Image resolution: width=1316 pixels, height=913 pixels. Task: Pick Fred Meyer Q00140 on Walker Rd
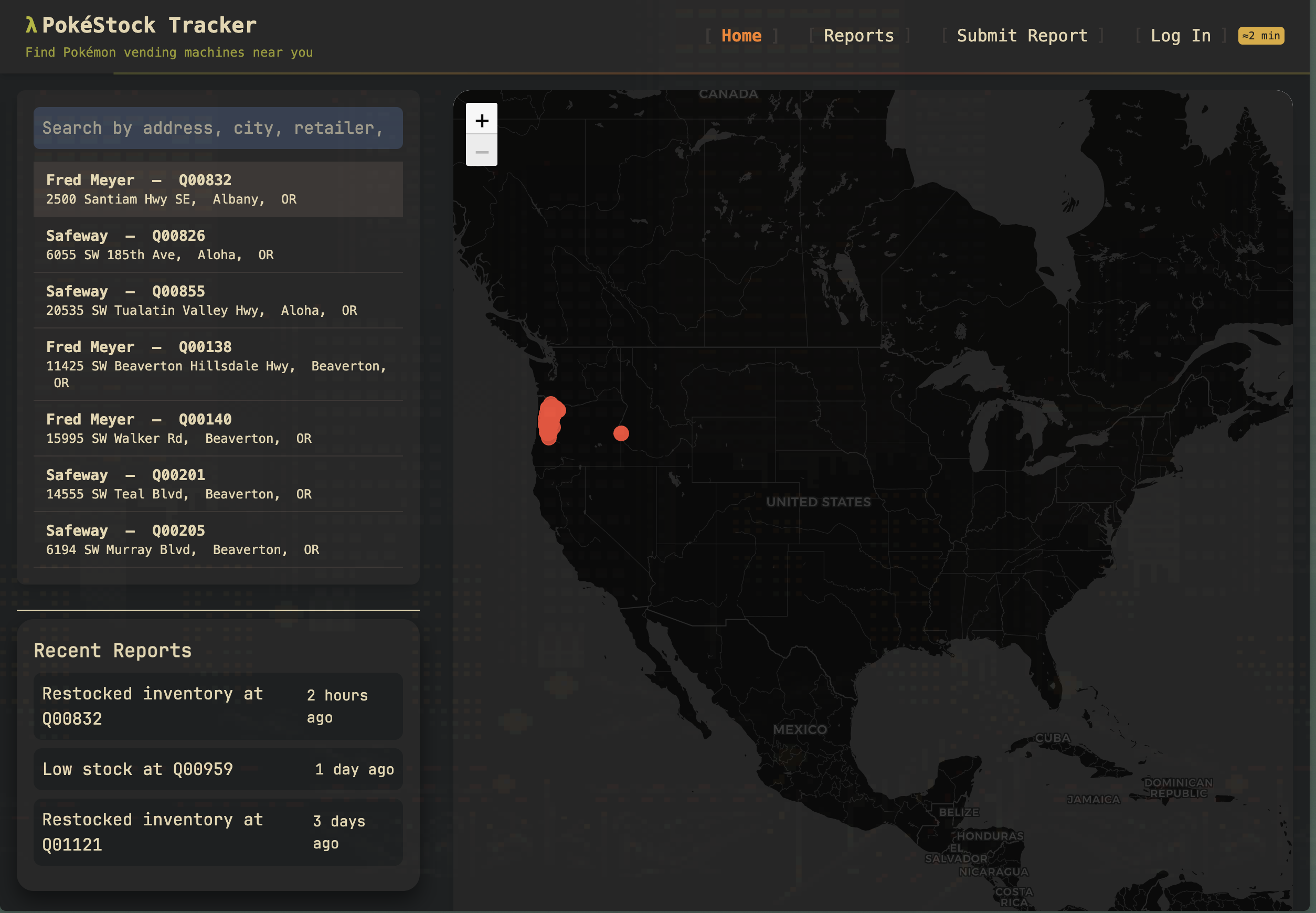(x=218, y=429)
